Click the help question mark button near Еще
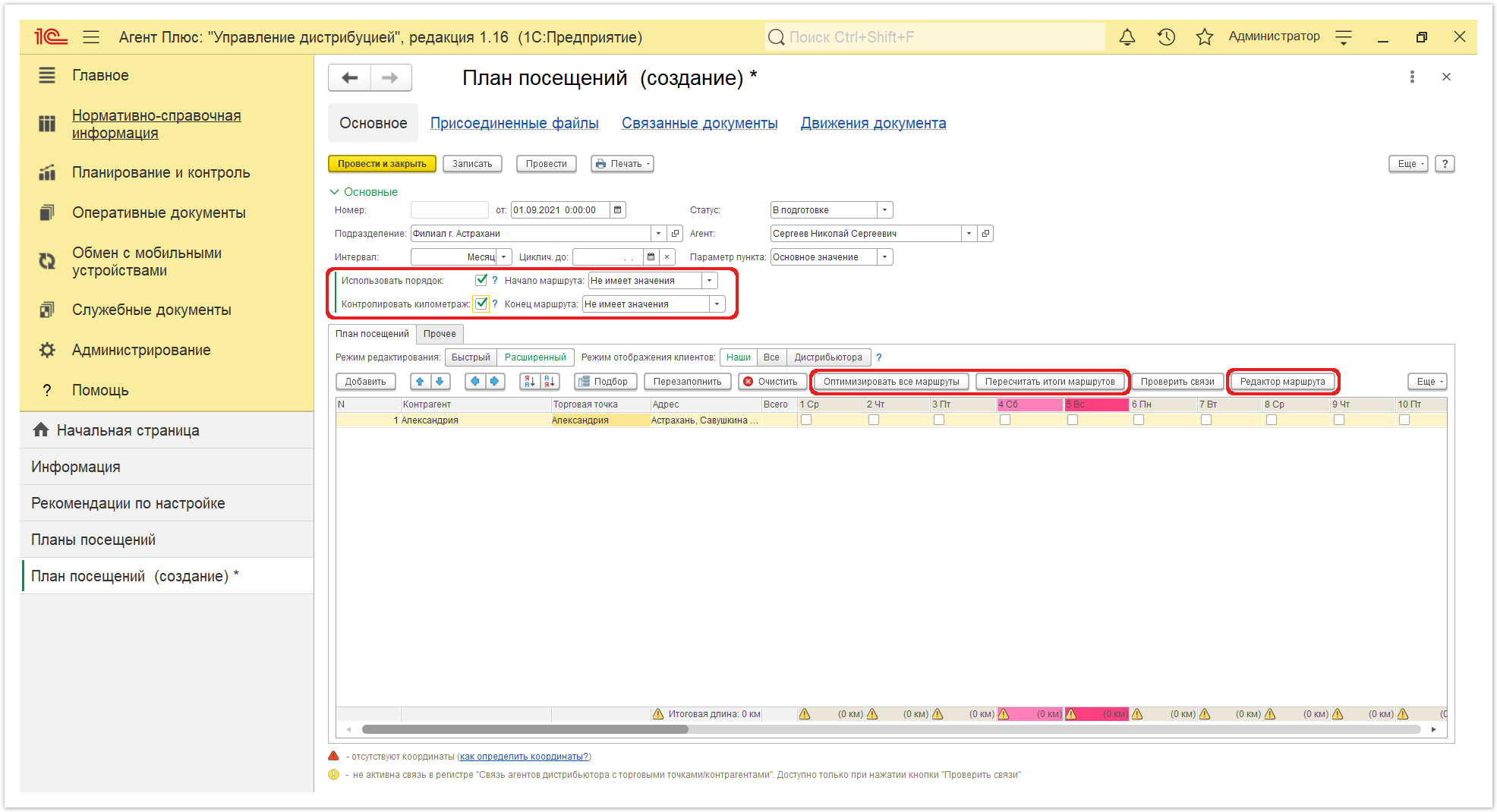Viewport: 1497px width, 812px height. point(1445,164)
